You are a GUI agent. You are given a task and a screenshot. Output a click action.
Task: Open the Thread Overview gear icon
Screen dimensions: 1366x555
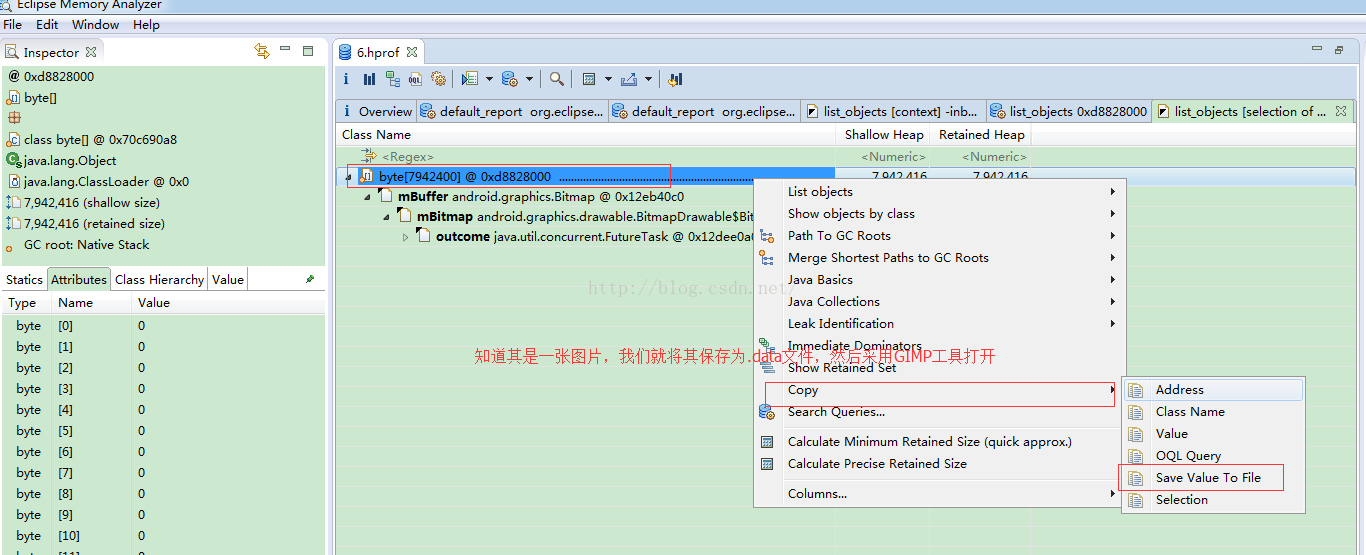[438, 79]
